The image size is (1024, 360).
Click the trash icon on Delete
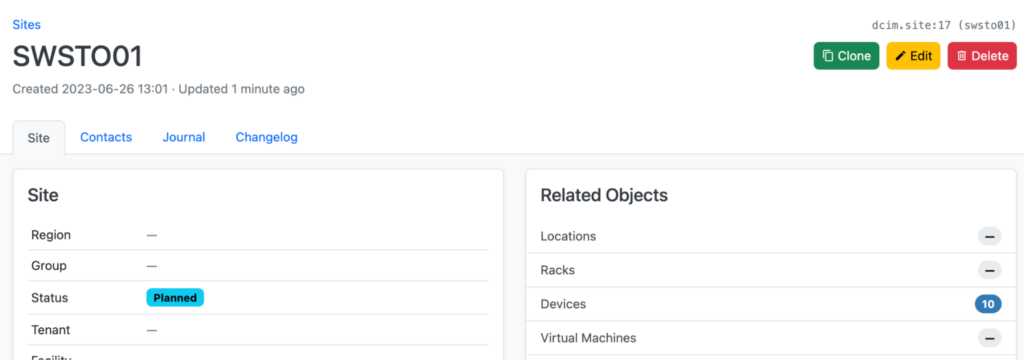(x=961, y=56)
